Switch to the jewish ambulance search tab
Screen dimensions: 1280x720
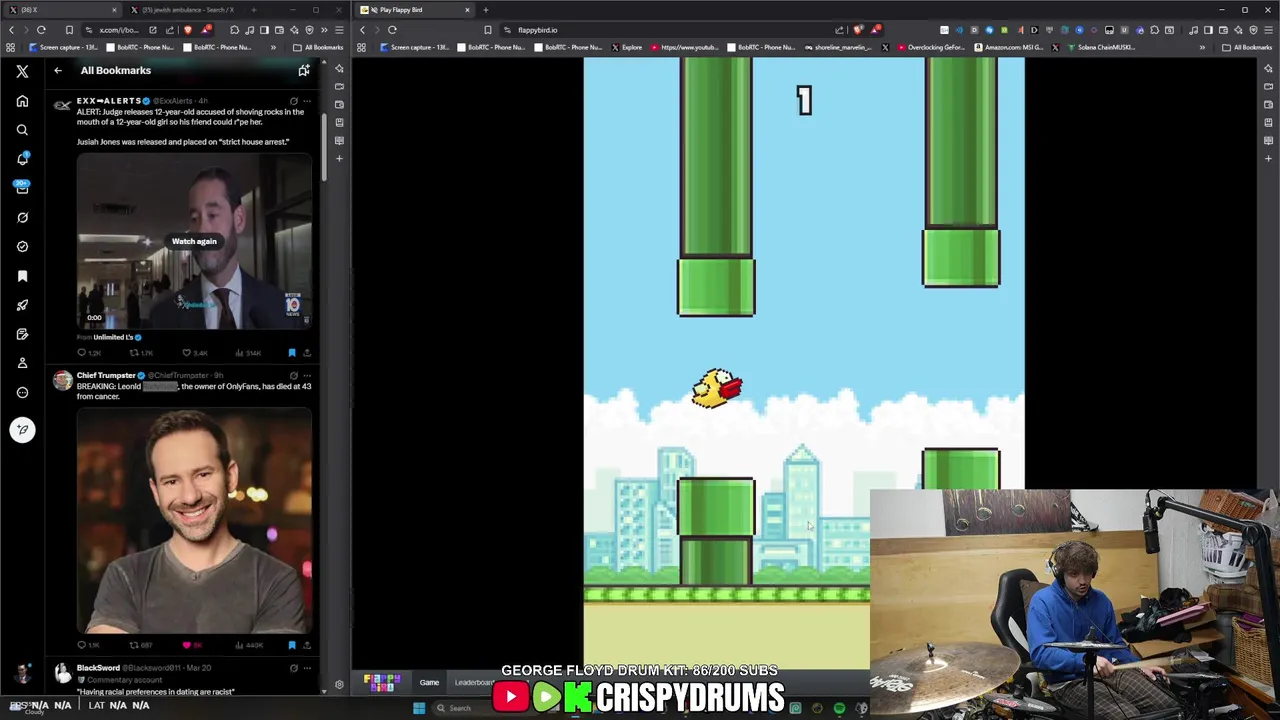190,10
